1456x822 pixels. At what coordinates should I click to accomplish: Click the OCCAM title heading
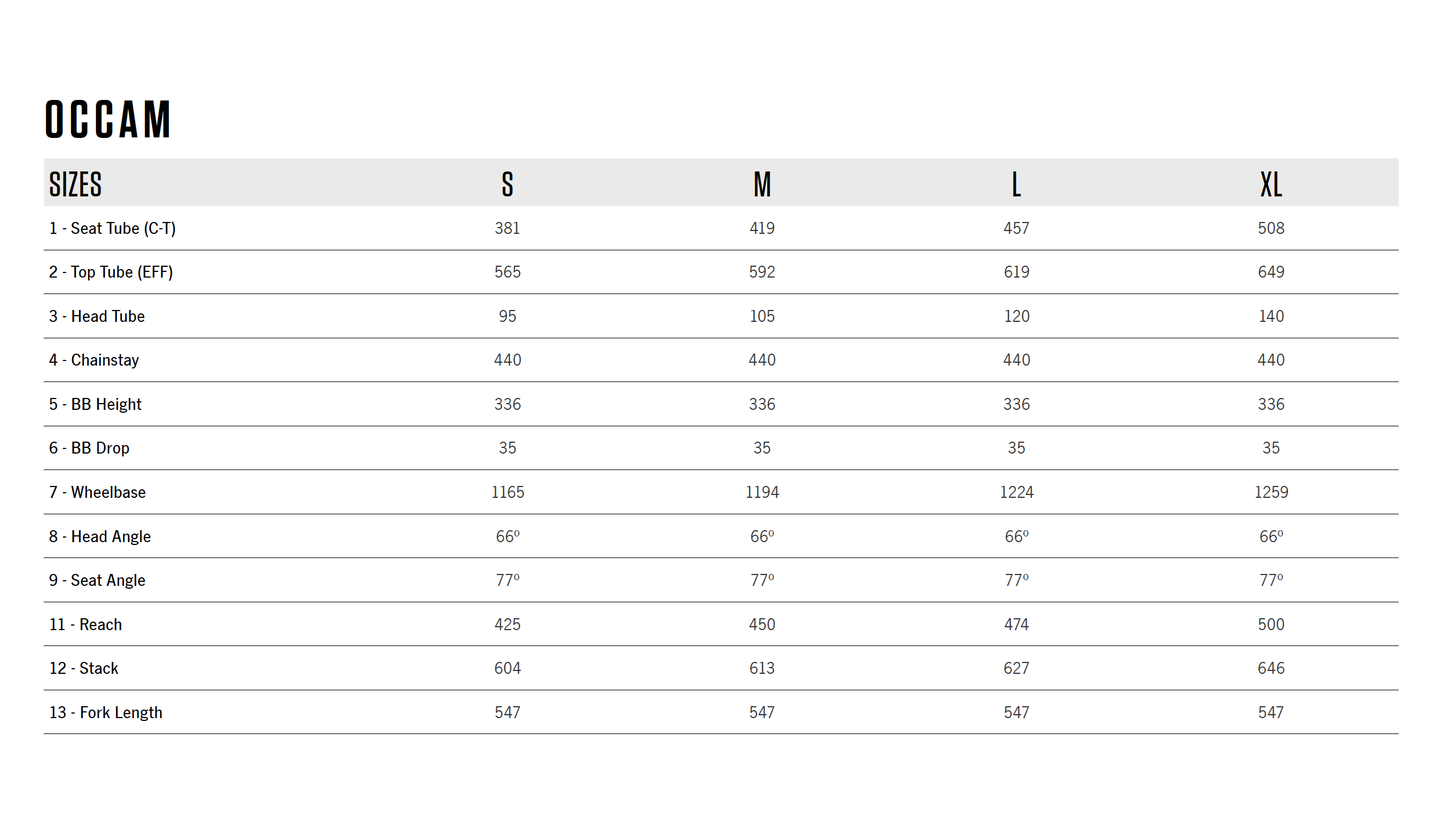pyautogui.click(x=108, y=119)
